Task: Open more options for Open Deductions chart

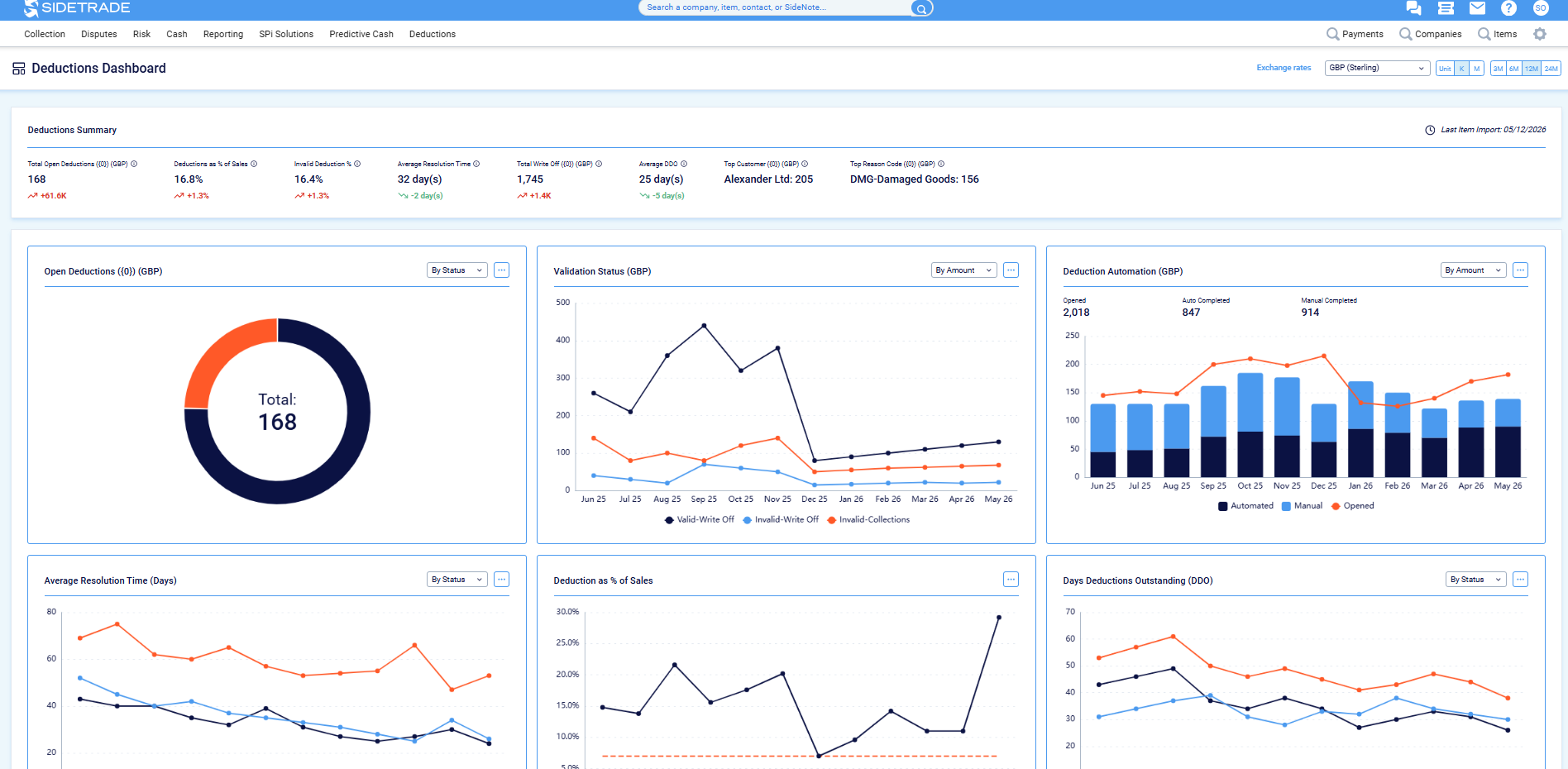Action: pyautogui.click(x=501, y=270)
